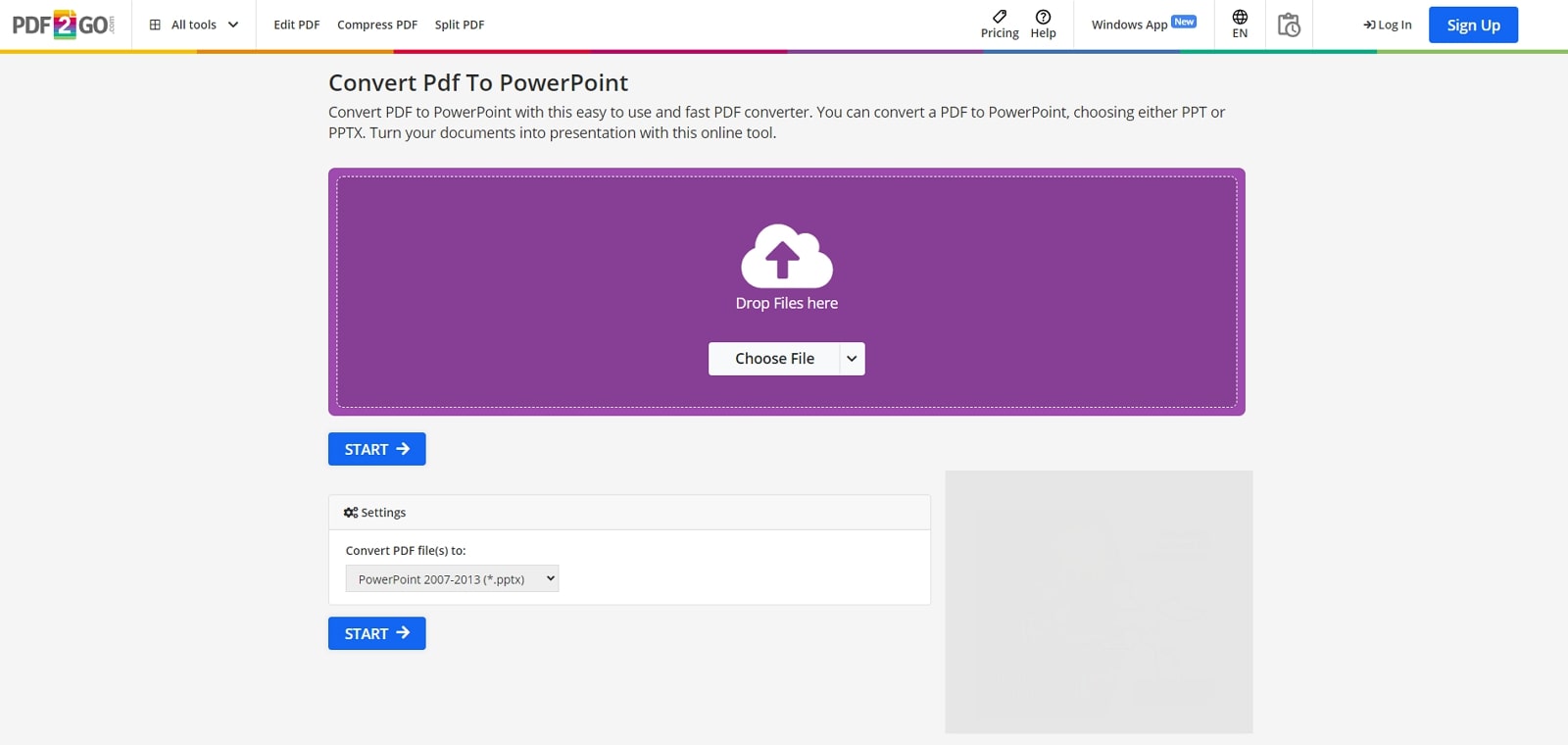Open the PowerPoint format dropdown
Image resolution: width=1568 pixels, height=745 pixels.
click(x=452, y=579)
